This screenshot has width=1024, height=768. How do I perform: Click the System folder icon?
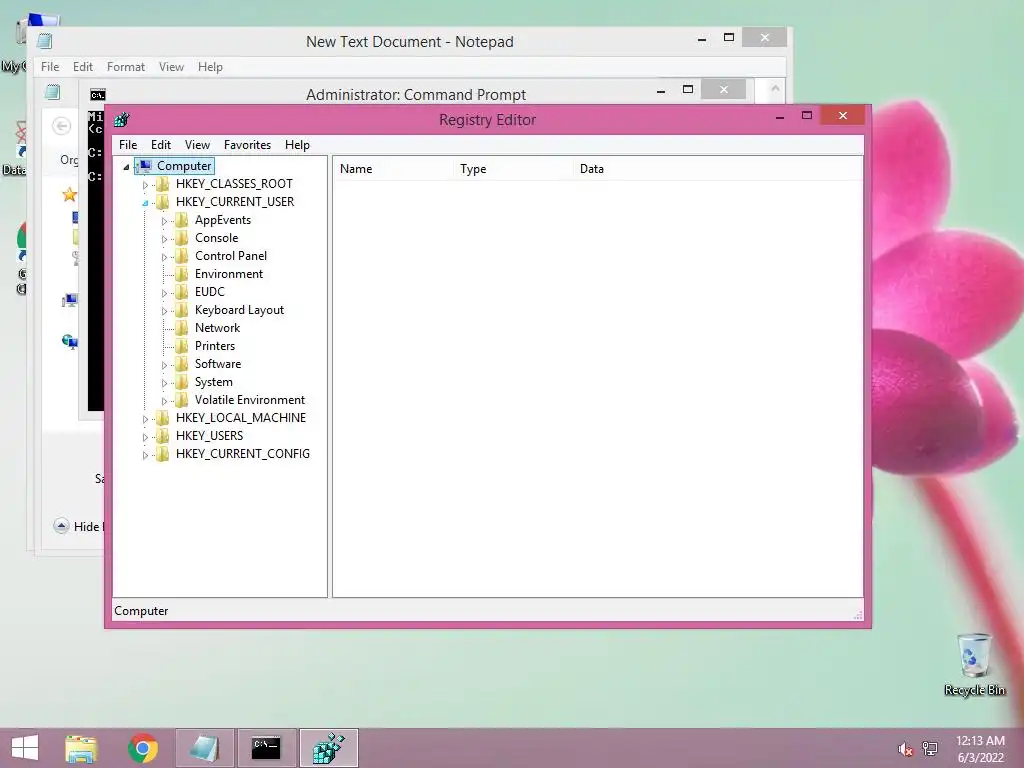(x=182, y=382)
